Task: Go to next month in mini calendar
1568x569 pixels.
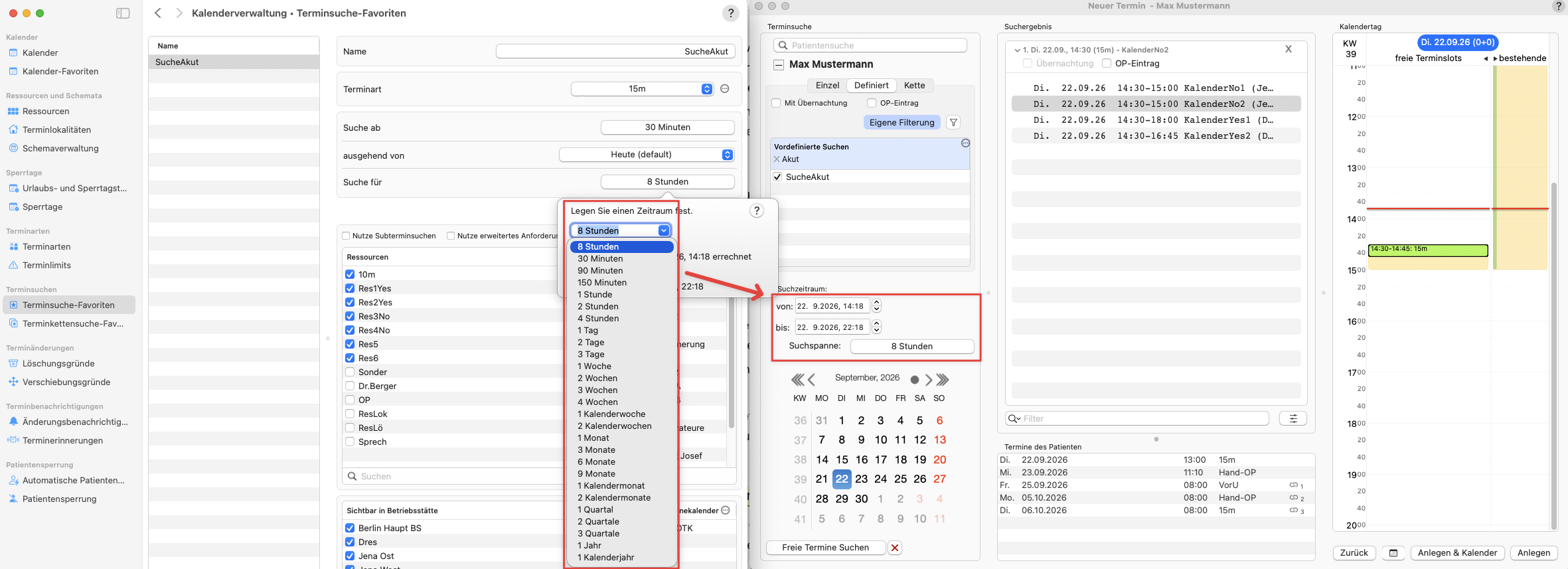Action: click(x=928, y=380)
